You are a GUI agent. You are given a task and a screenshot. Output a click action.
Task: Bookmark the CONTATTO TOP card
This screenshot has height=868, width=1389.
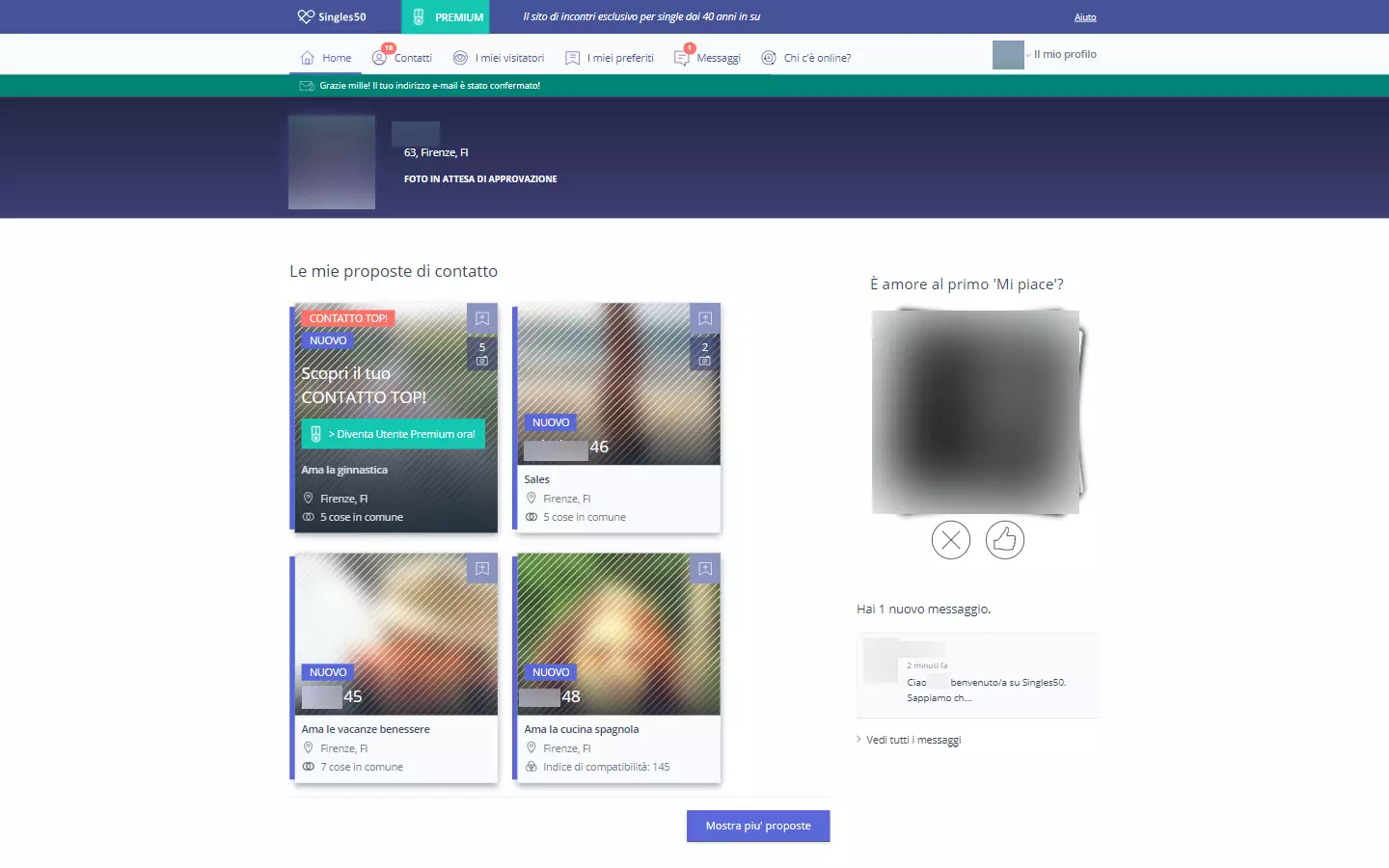(482, 318)
